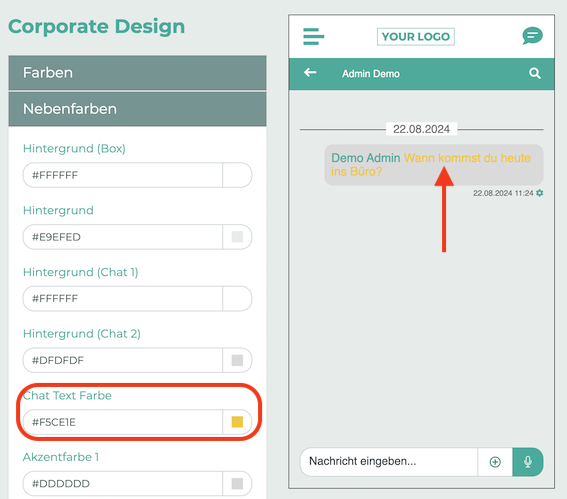Viewport: 567px width, 499px height.
Task: Focus the Nachricht eingeben message field
Action: pyautogui.click(x=389, y=462)
